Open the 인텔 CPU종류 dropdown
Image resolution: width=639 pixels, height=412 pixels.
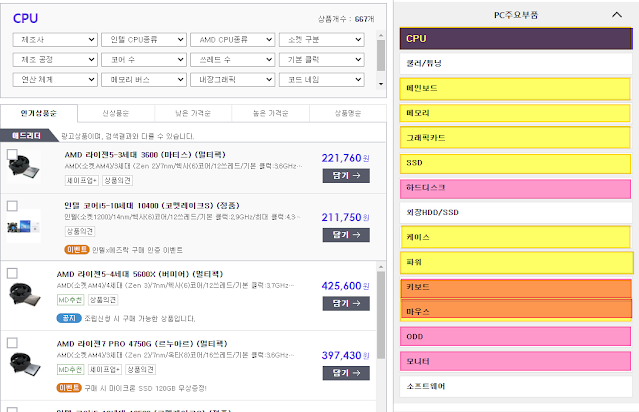pyautogui.click(x=144, y=40)
